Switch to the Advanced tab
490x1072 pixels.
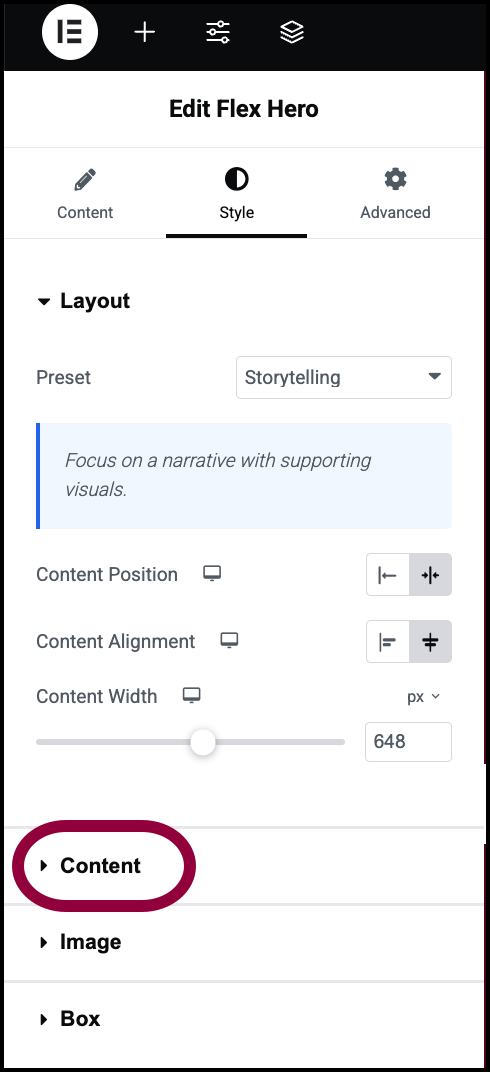(395, 195)
